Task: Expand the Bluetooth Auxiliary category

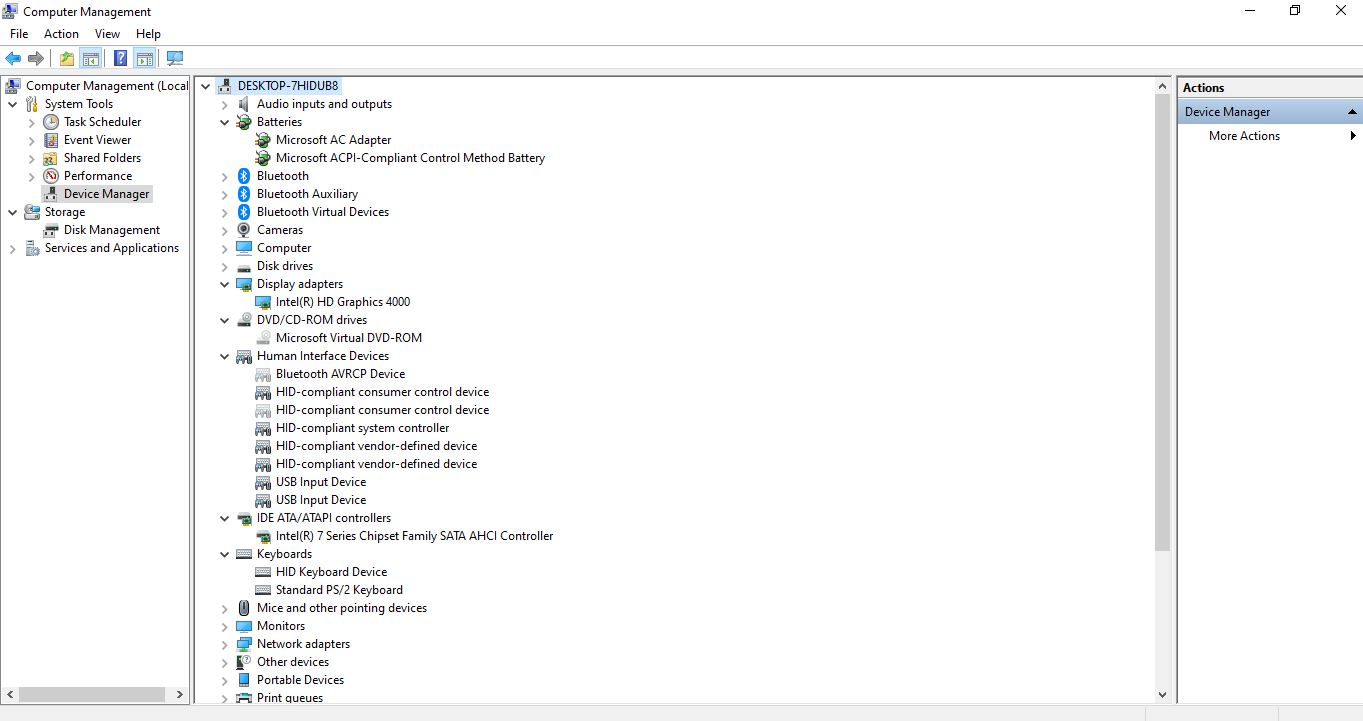Action: click(225, 194)
